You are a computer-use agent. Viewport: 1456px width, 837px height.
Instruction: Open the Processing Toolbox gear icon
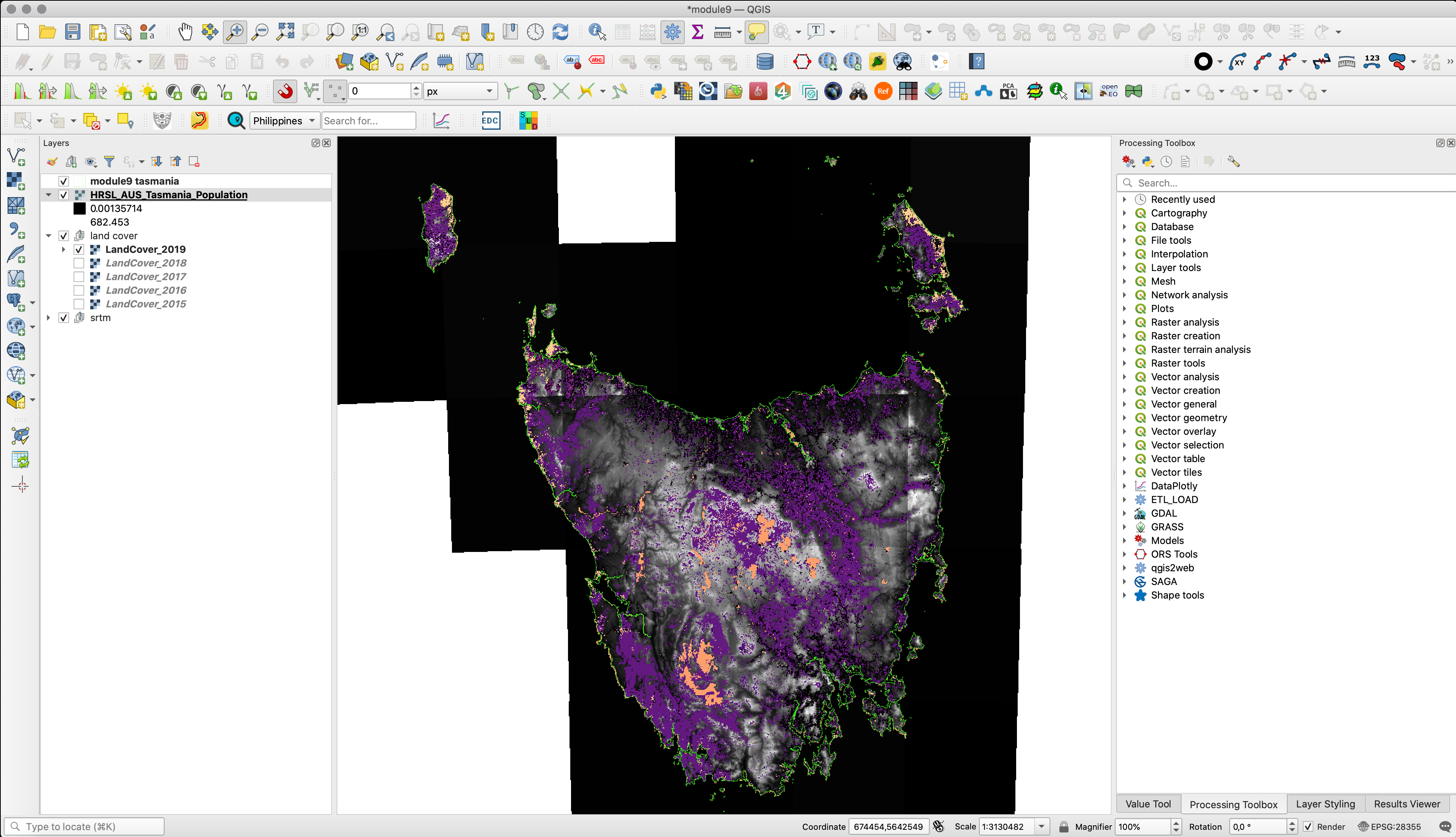coord(672,31)
